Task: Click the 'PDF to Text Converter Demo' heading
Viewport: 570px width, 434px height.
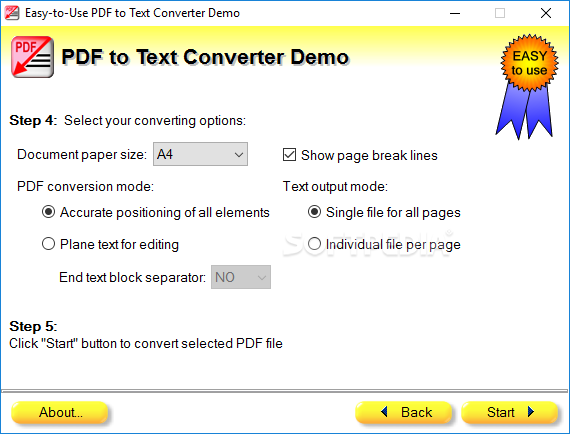Action: 205,57
